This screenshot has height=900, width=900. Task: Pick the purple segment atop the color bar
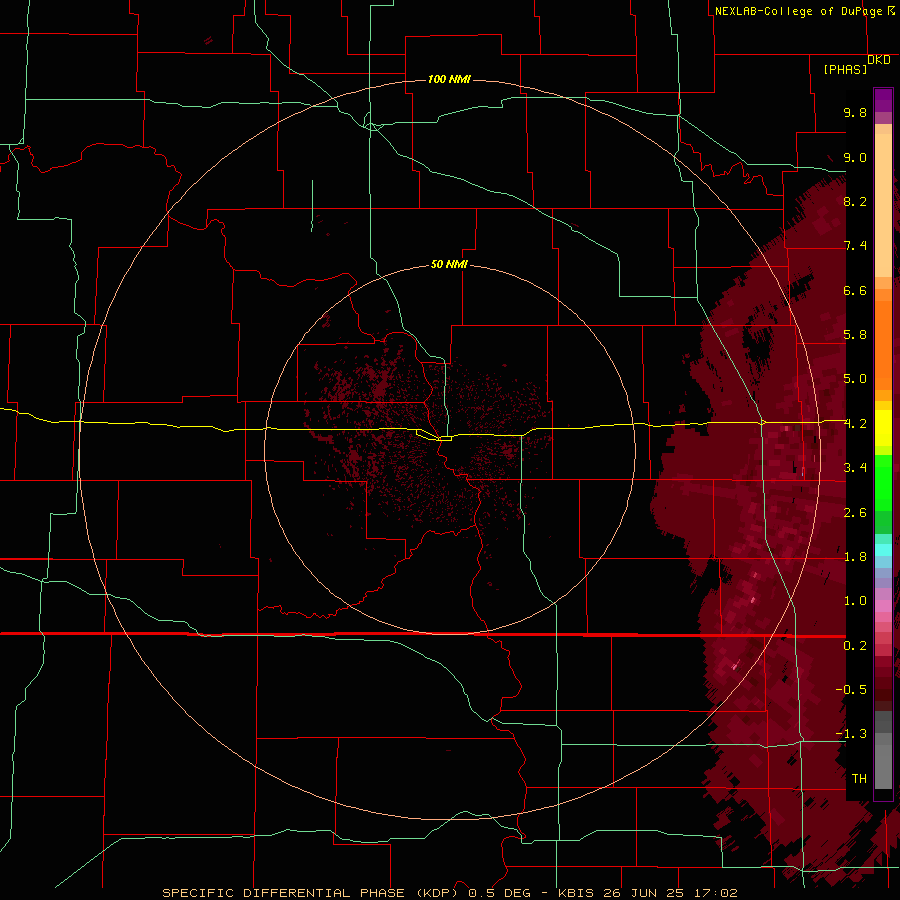883,100
